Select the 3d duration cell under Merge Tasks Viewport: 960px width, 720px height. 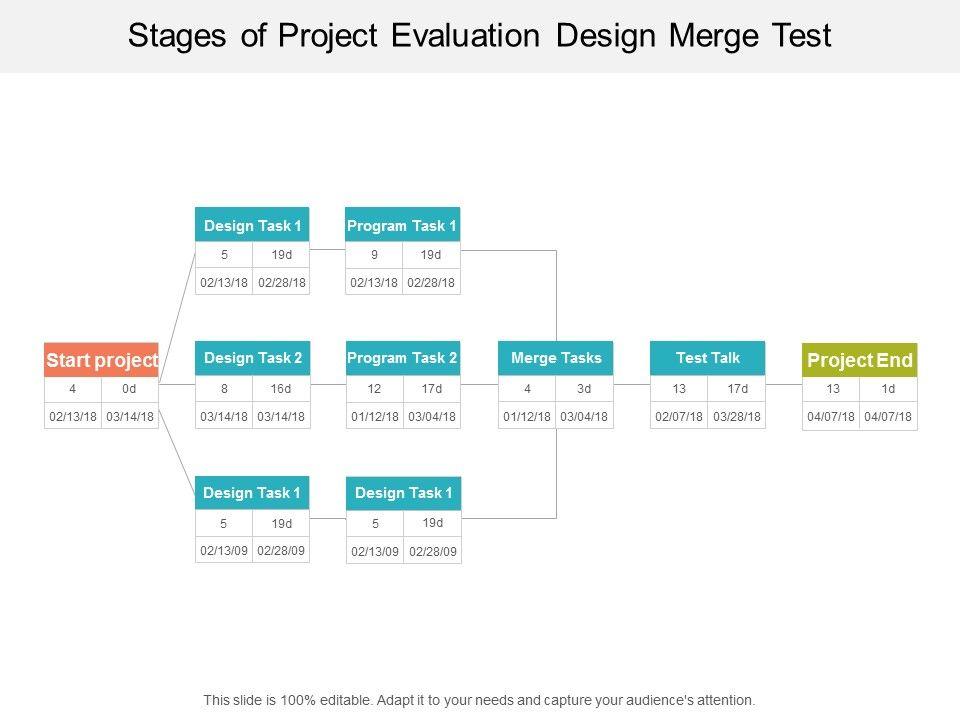click(585, 390)
